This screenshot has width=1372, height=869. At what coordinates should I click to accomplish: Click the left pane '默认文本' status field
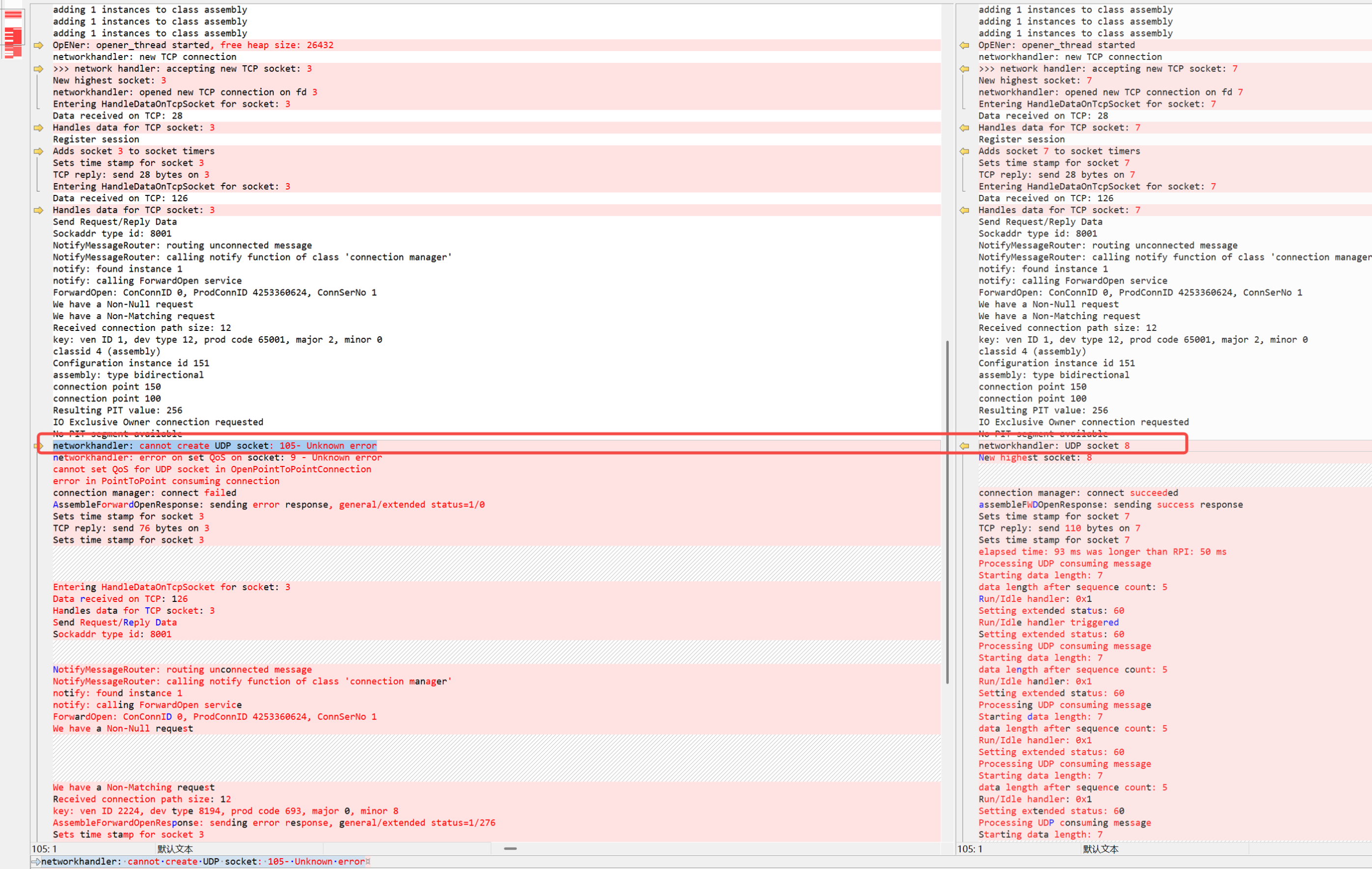click(175, 849)
